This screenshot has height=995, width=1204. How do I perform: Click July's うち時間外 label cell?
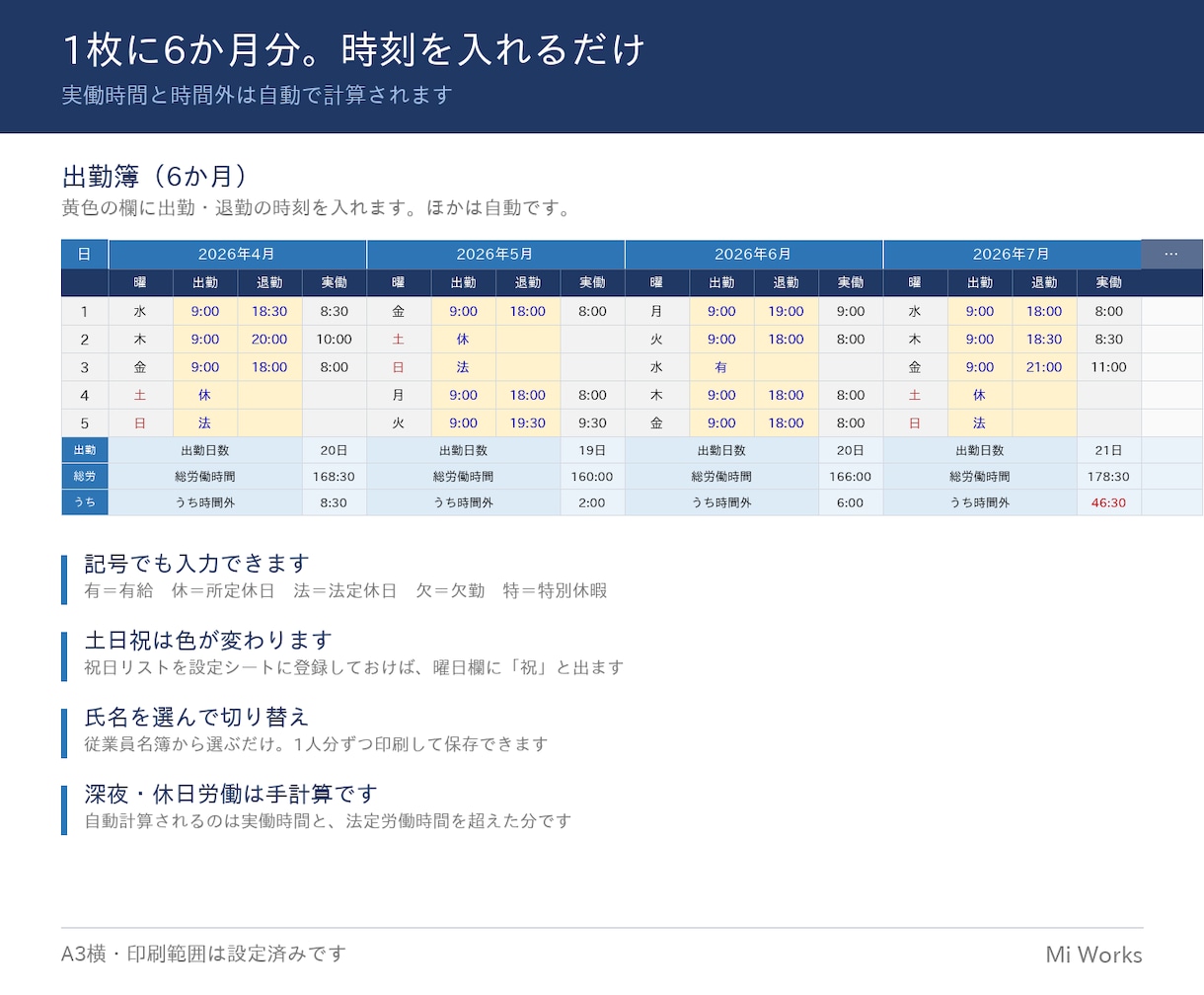[x=980, y=502]
